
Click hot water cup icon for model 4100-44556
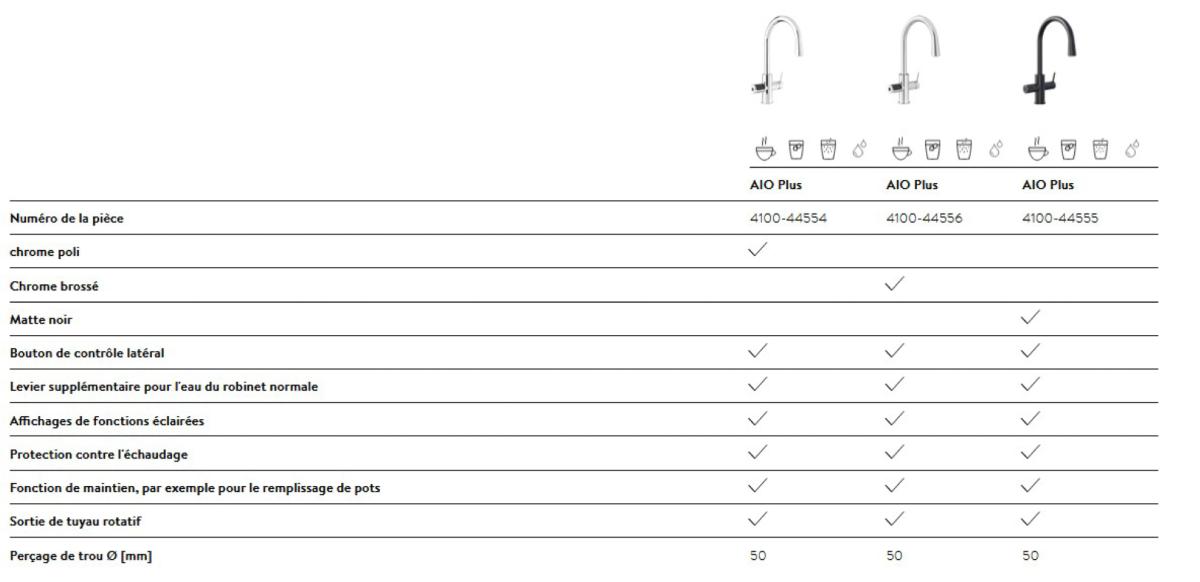(901, 150)
